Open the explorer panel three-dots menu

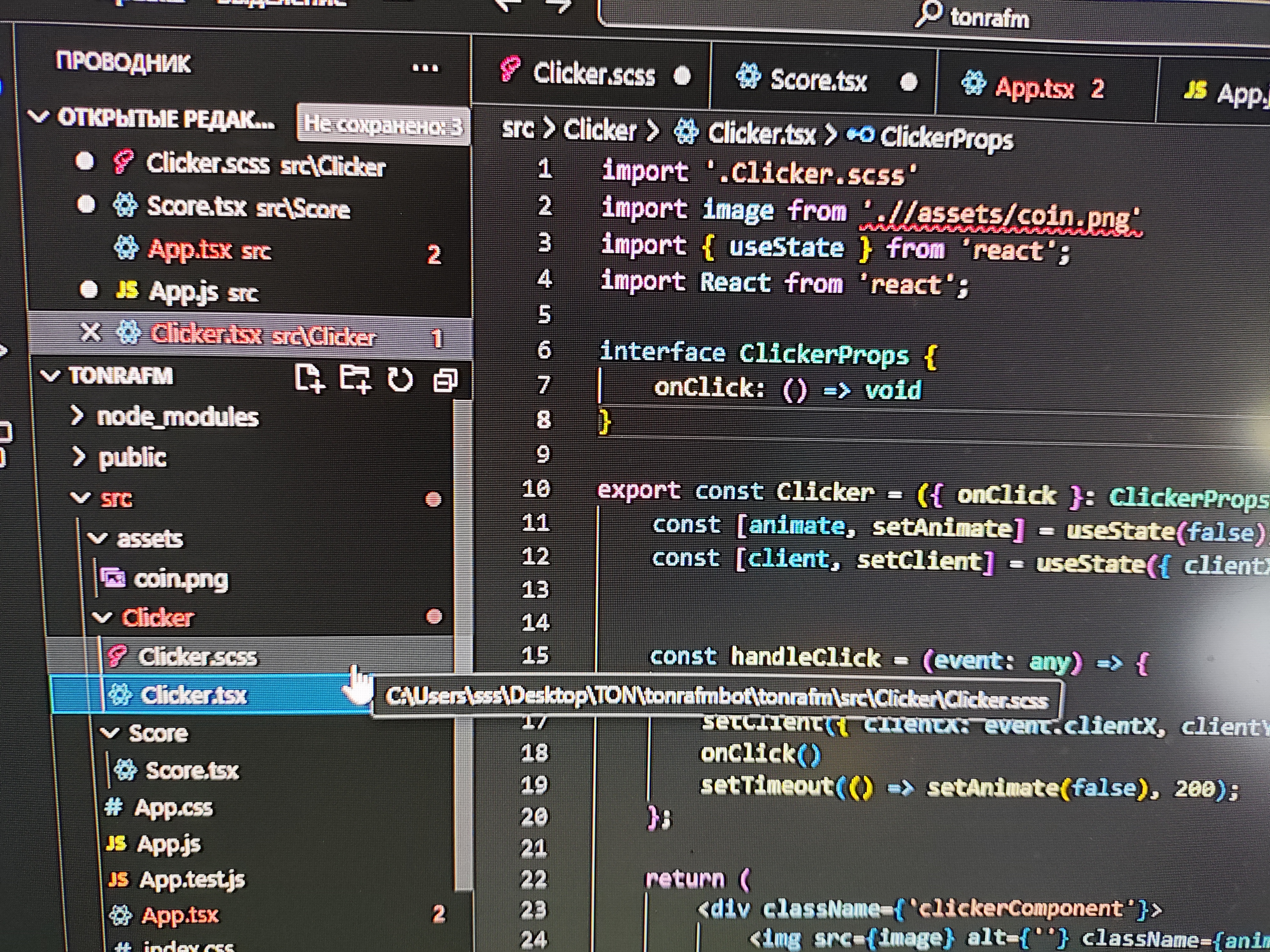tap(425, 68)
